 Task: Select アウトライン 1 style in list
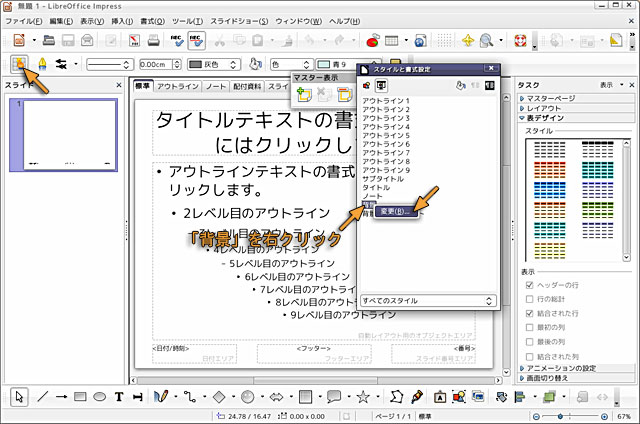point(386,102)
